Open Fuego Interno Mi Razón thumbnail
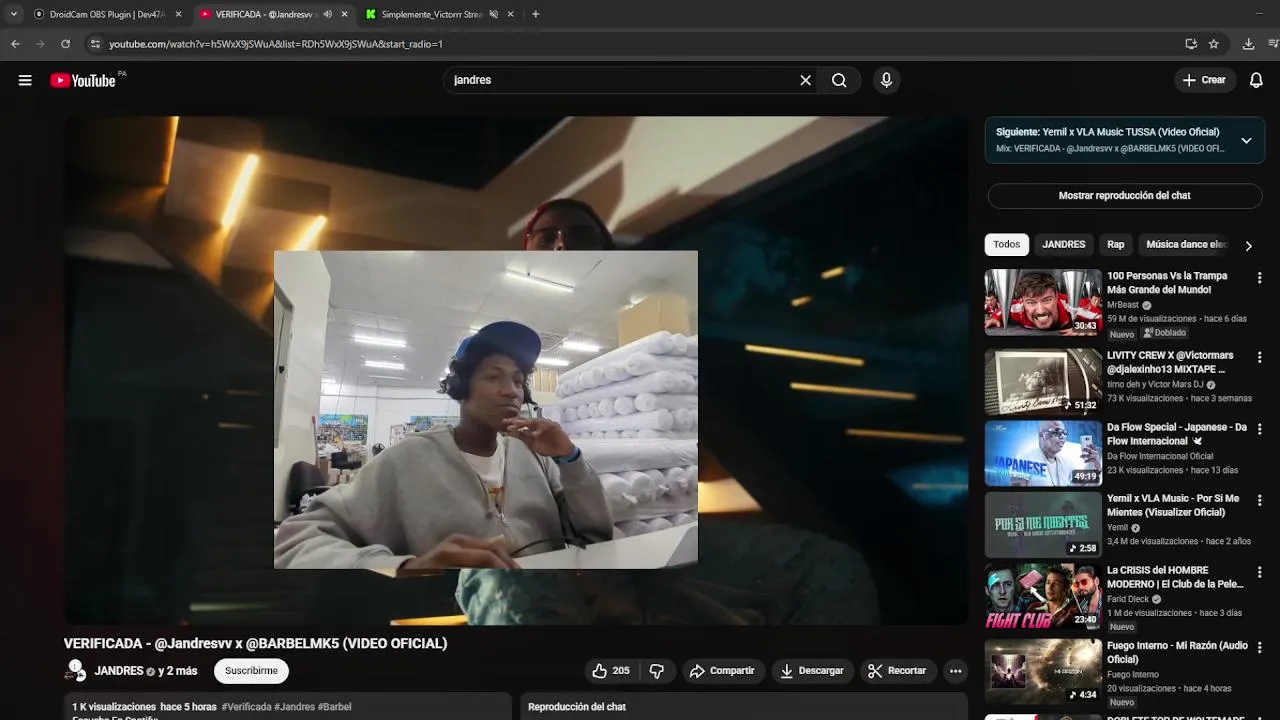The height and width of the screenshot is (720, 1280). tap(1043, 671)
